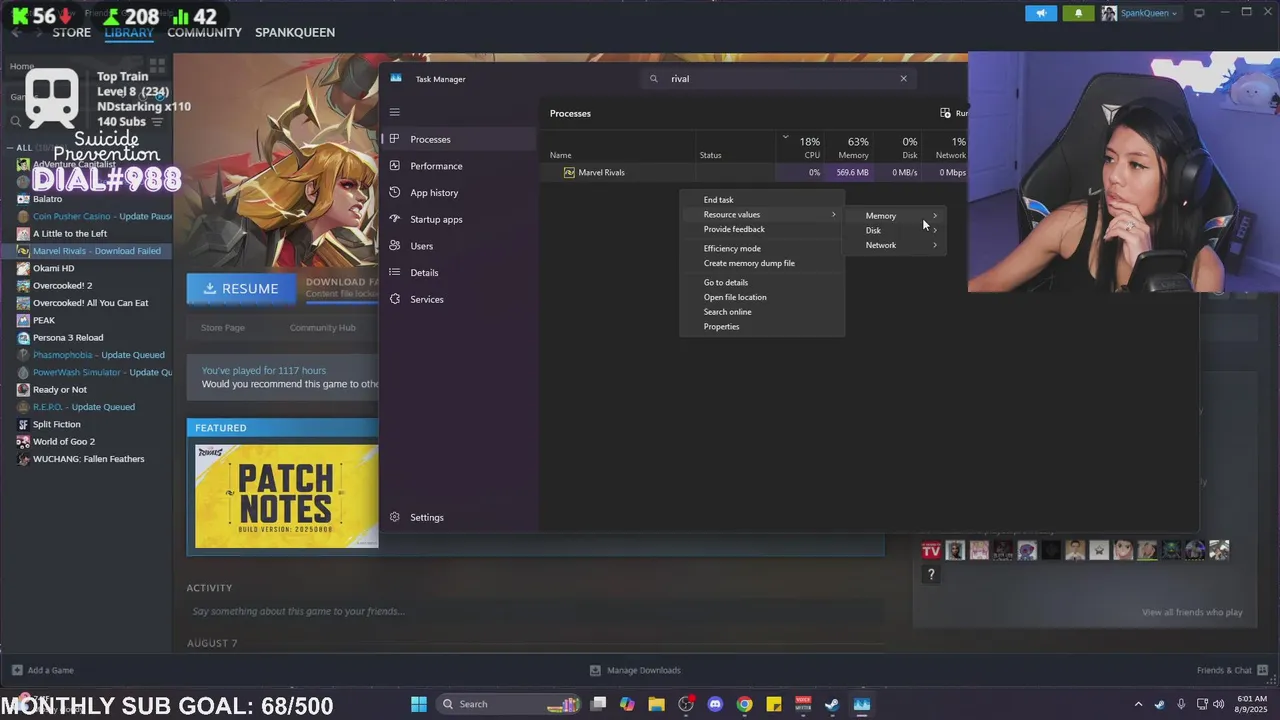
Task: Click the Processes icon in Task Manager sidebar
Action: (x=395, y=139)
